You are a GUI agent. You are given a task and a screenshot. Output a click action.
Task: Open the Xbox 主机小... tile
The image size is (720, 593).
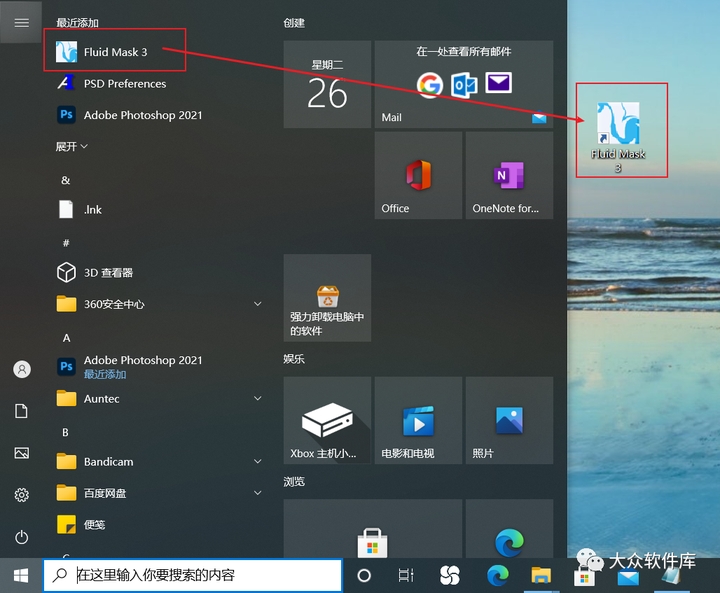(x=327, y=420)
